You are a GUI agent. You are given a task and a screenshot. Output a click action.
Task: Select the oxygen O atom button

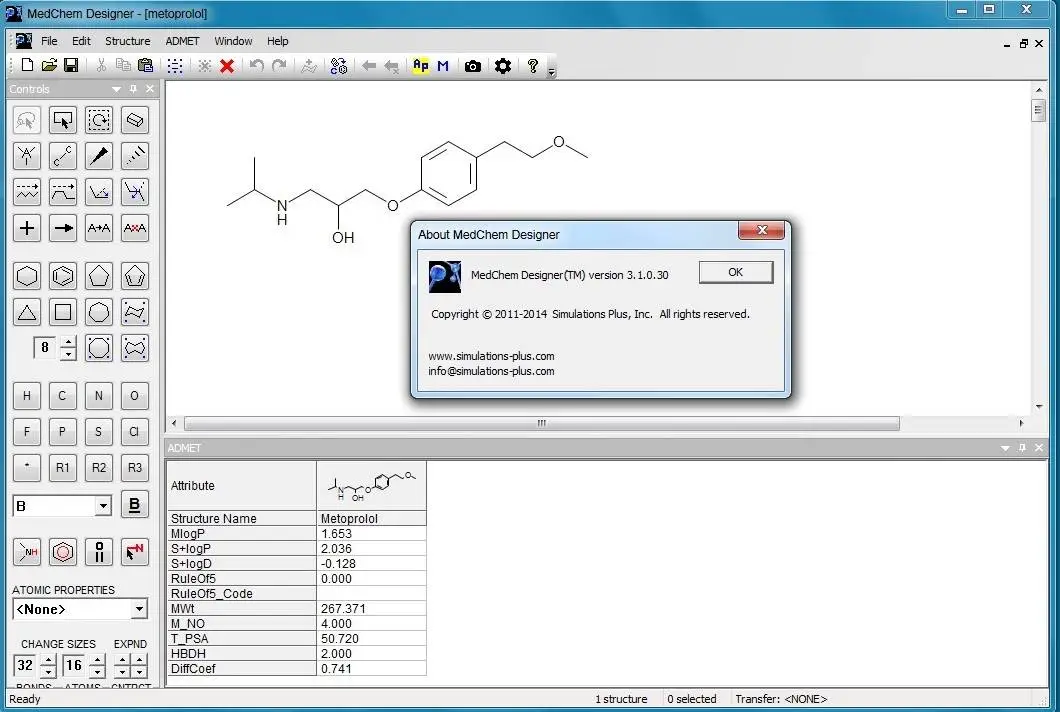click(x=135, y=396)
